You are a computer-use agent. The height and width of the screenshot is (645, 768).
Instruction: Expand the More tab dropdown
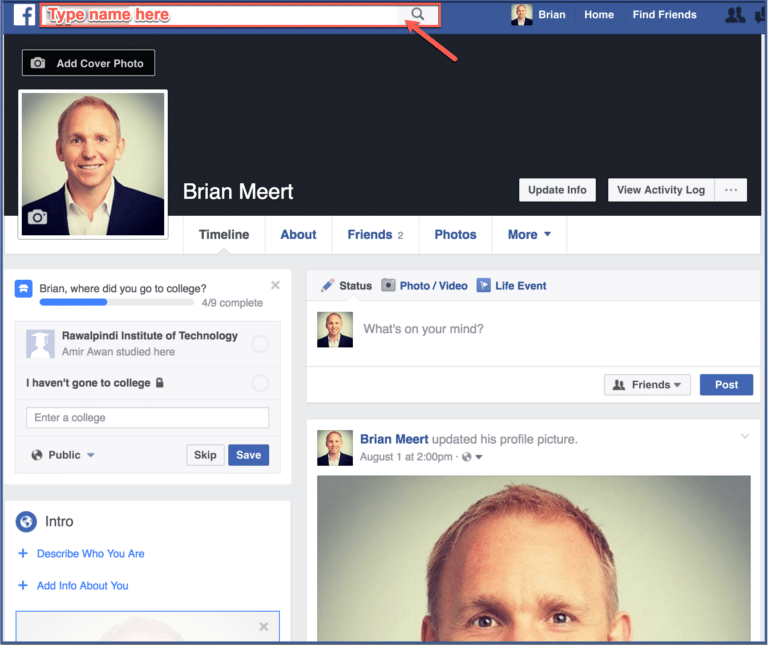[529, 235]
